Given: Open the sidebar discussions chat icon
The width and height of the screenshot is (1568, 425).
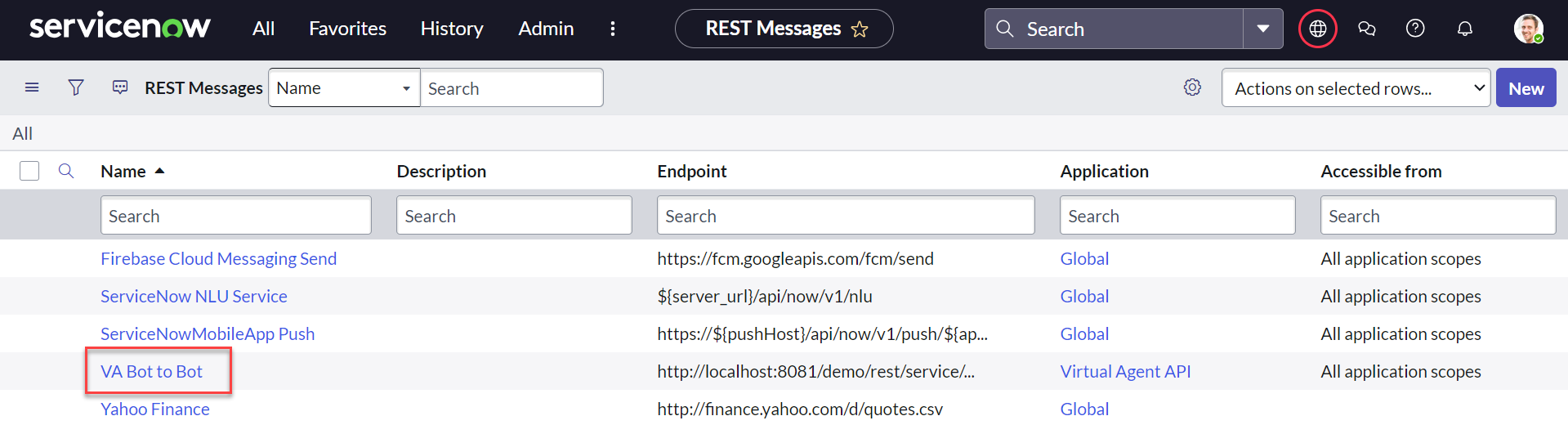Looking at the screenshot, I should coord(1366,29).
